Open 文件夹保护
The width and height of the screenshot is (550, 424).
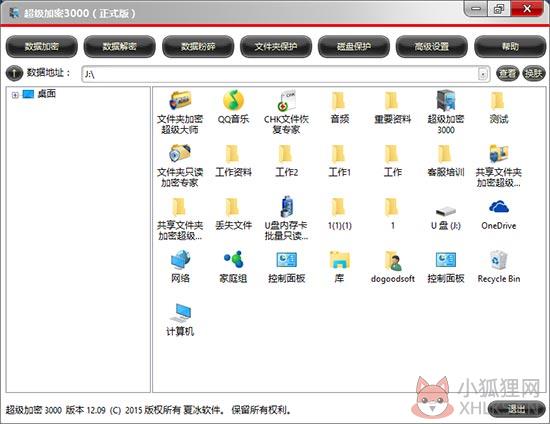click(x=276, y=46)
